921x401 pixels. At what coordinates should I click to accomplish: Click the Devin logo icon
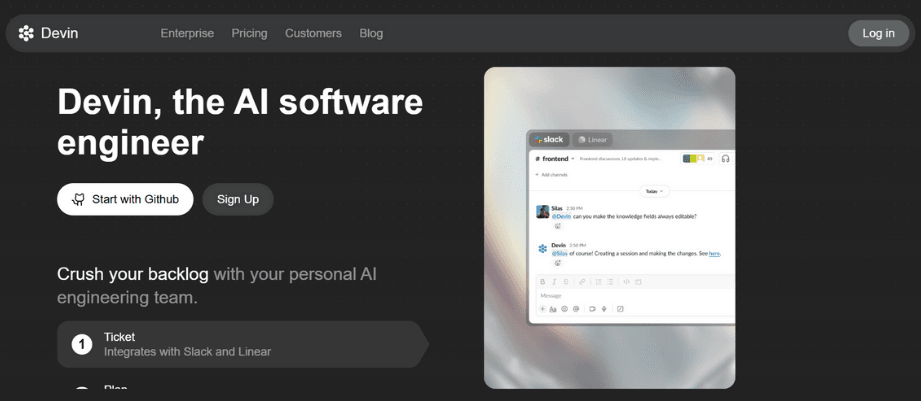click(26, 33)
